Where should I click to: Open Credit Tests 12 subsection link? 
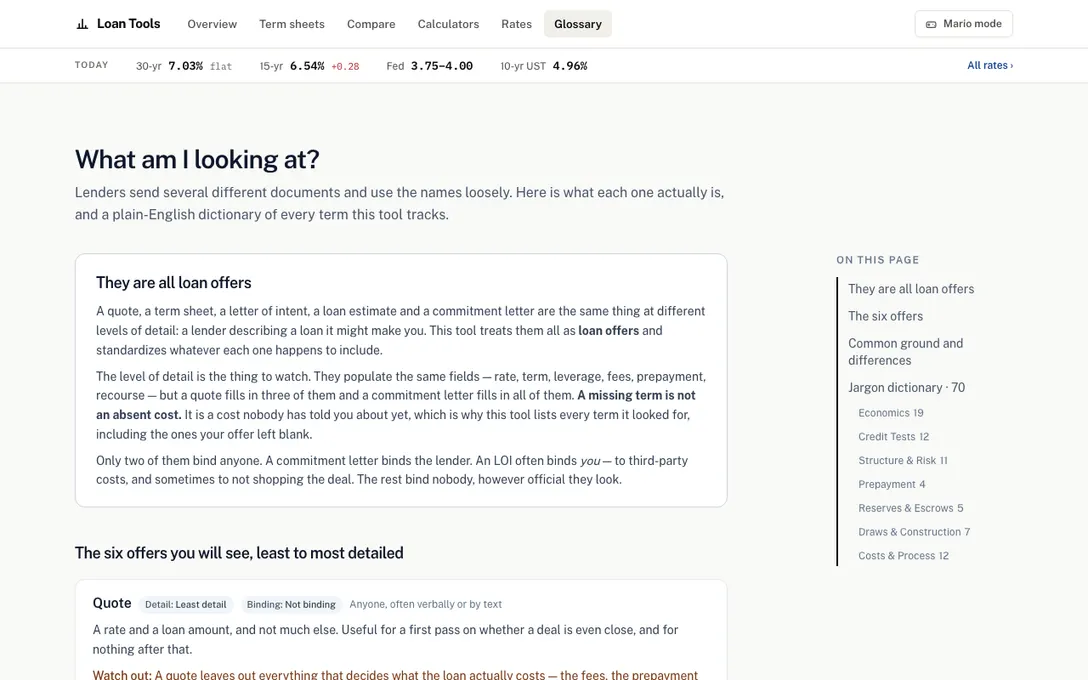pyautogui.click(x=893, y=436)
